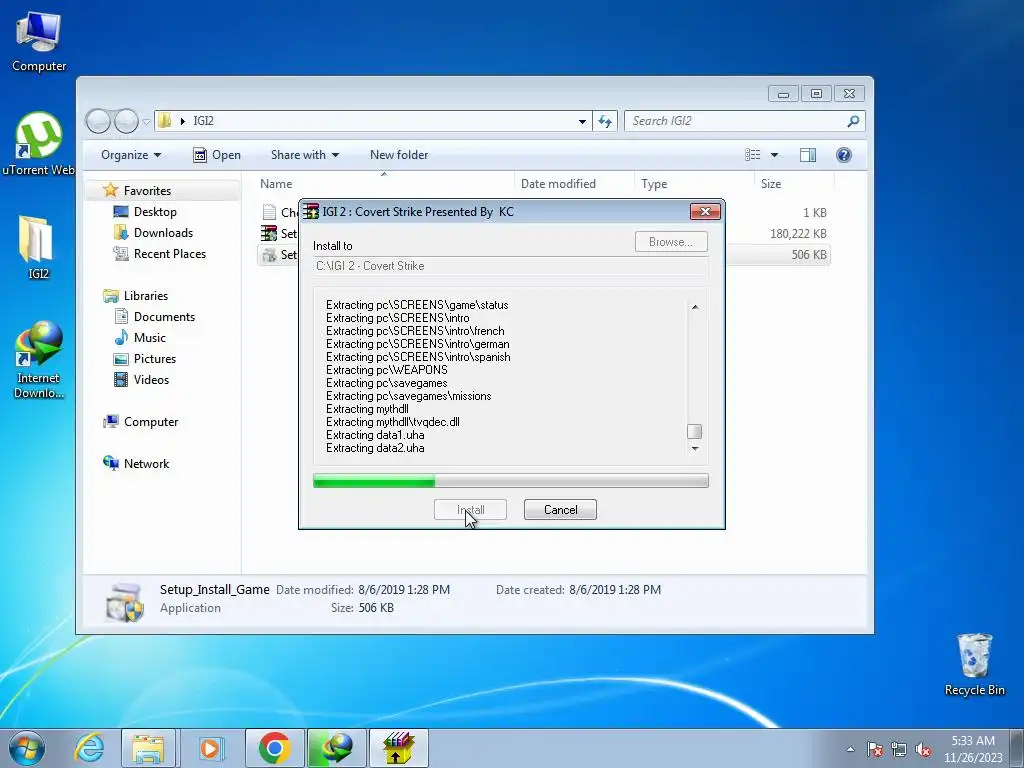The image size is (1024, 768).
Task: Open the Organize menu
Action: pos(131,155)
